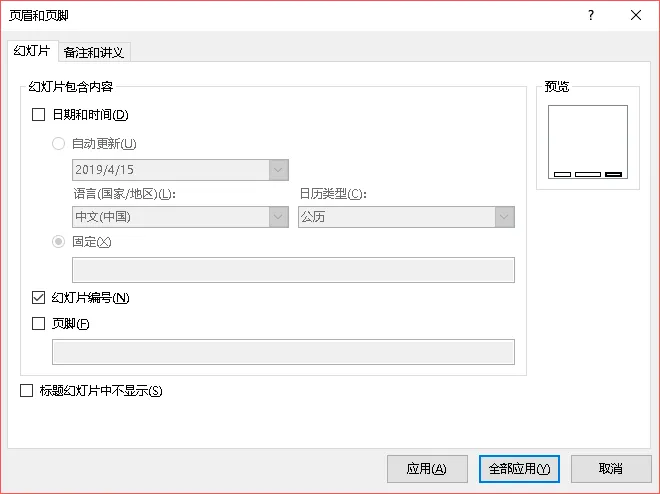This screenshot has width=660, height=494.
Task: Focus the 页脚 footer text field
Action: point(283,352)
